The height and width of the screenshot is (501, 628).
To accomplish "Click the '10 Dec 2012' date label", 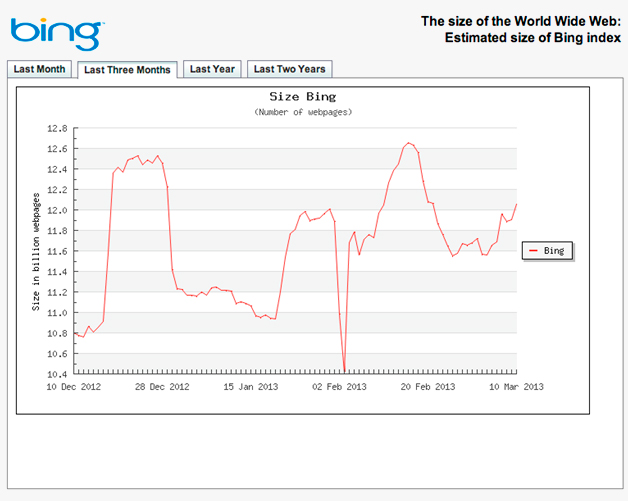I will [x=74, y=387].
